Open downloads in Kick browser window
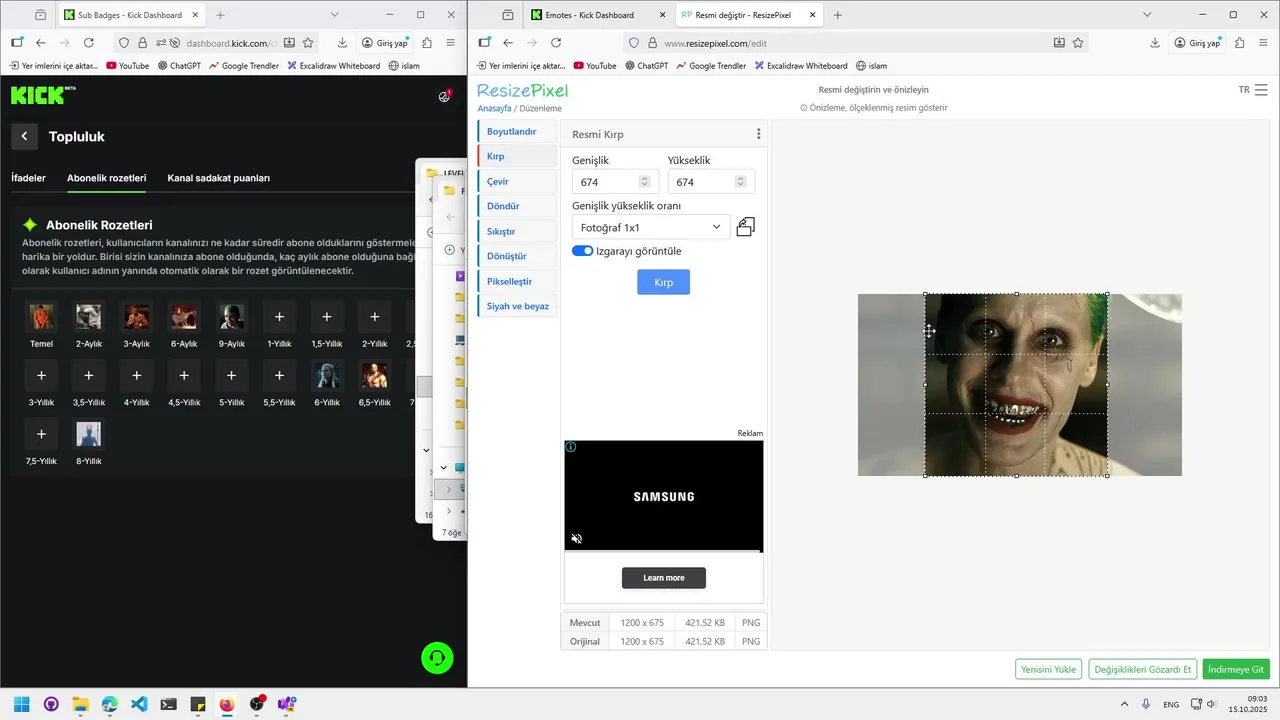1280x720 pixels. (x=342, y=43)
